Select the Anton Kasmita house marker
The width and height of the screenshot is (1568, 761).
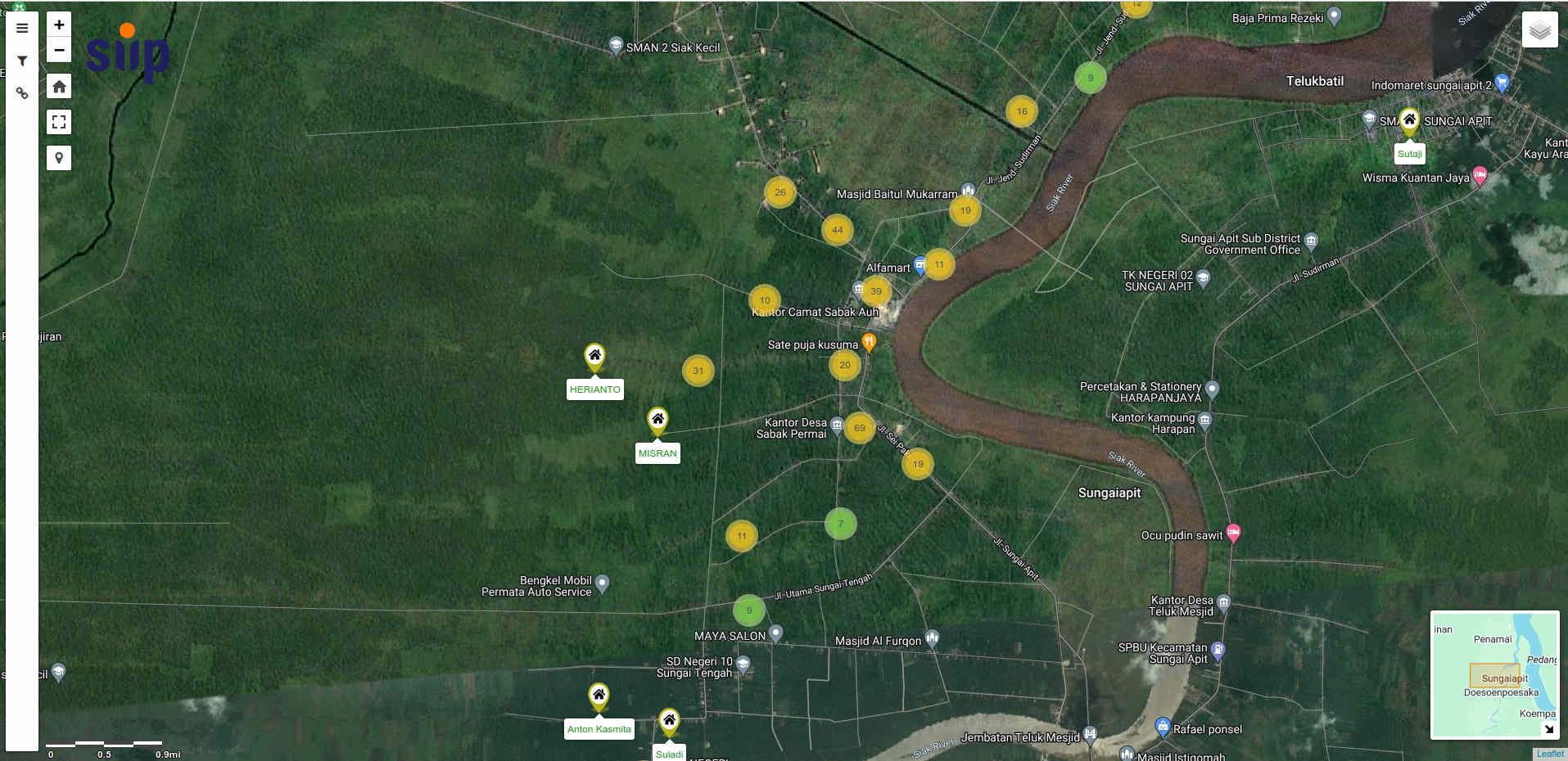coord(599,696)
